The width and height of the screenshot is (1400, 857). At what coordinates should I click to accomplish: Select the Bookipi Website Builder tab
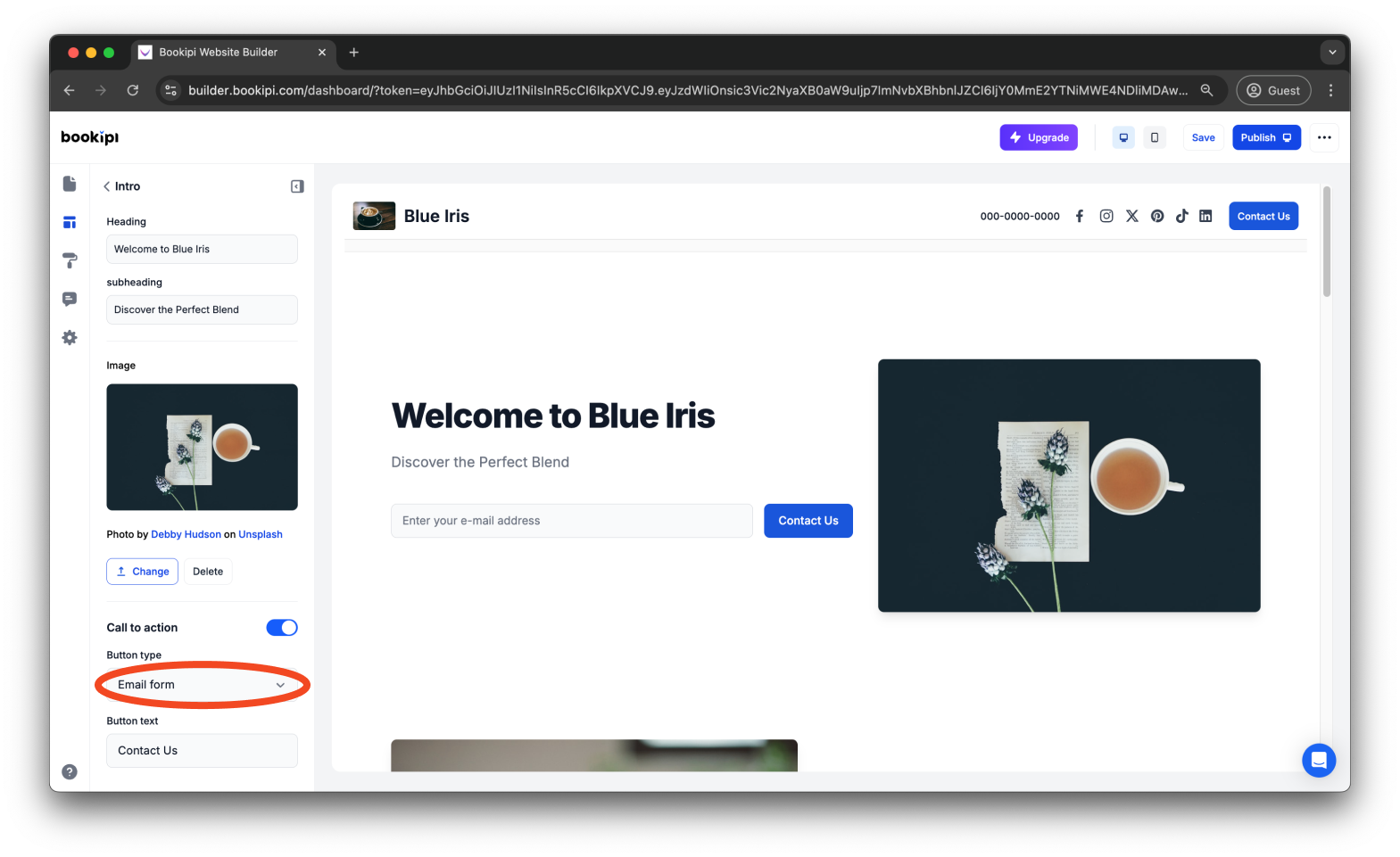pyautogui.click(x=234, y=53)
